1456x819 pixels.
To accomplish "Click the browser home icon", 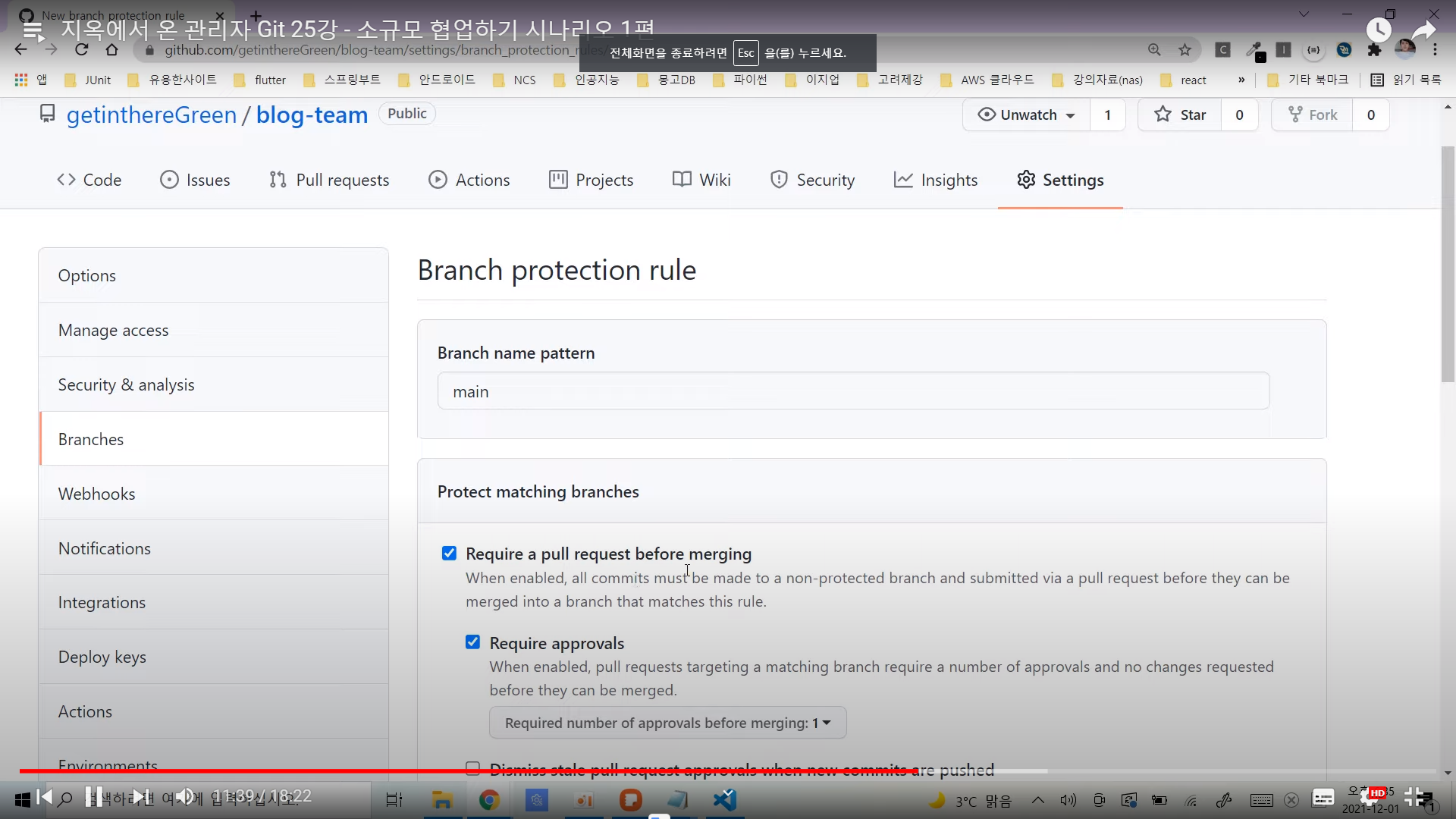I will pyautogui.click(x=111, y=50).
